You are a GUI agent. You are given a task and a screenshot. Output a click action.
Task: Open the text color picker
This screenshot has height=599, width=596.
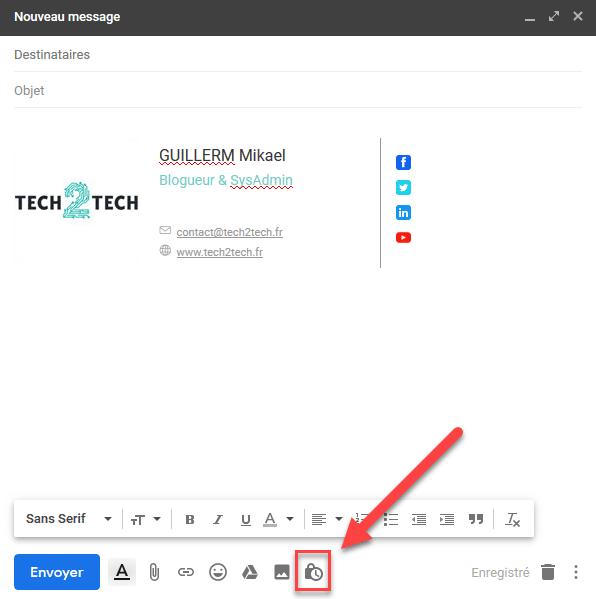click(279, 520)
